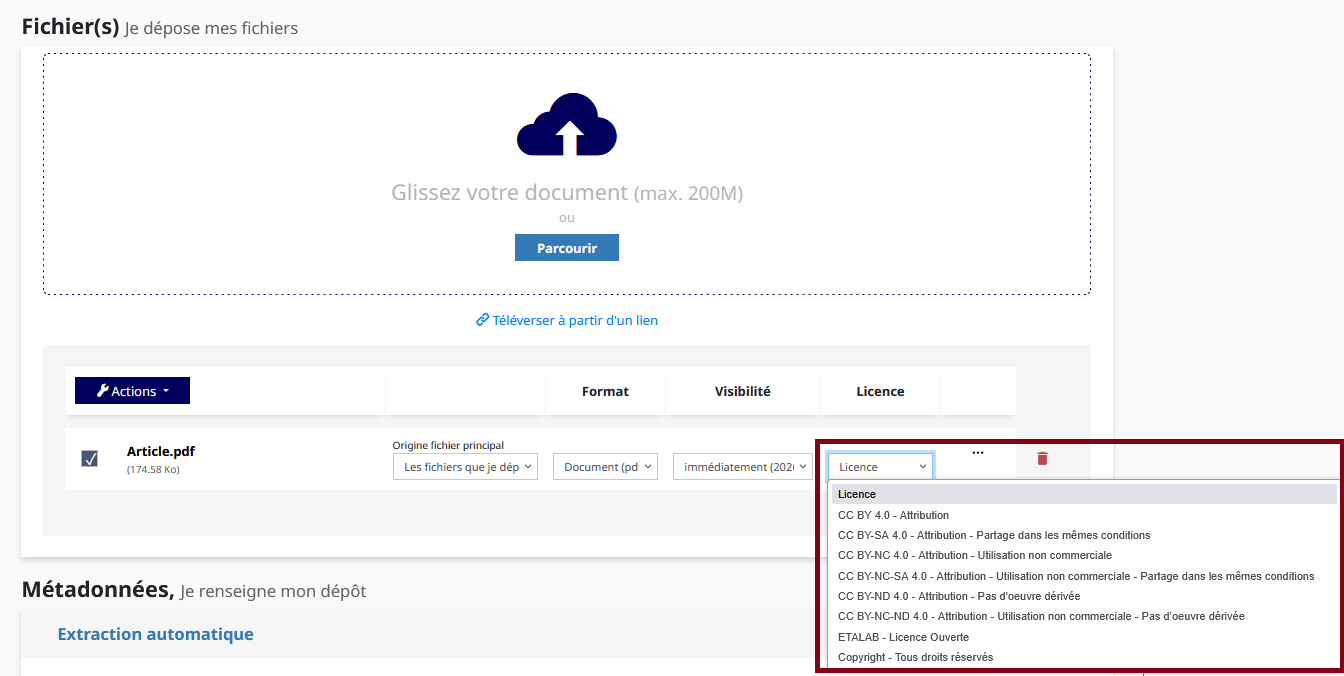Viewport: 1344px width, 676px height.
Task: Choose CC BY 4.0 - Attribution licence
Action: [x=893, y=515]
